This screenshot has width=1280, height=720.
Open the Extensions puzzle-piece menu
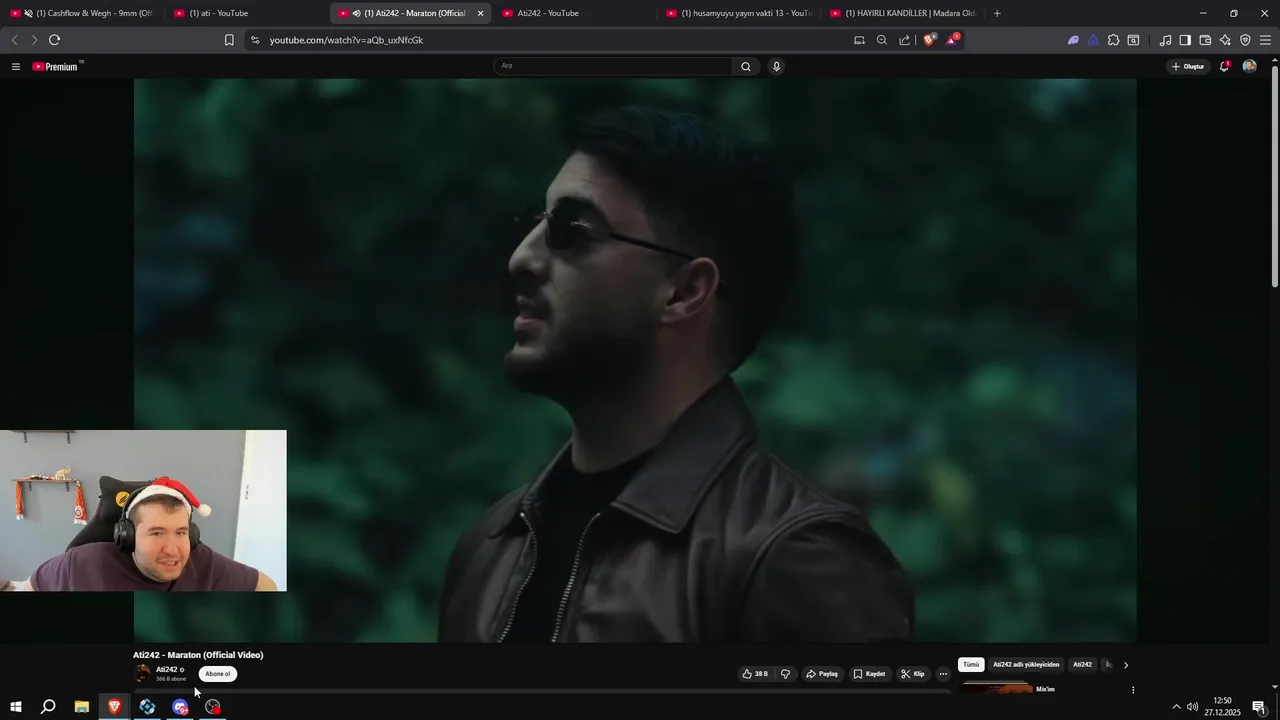coord(1113,40)
